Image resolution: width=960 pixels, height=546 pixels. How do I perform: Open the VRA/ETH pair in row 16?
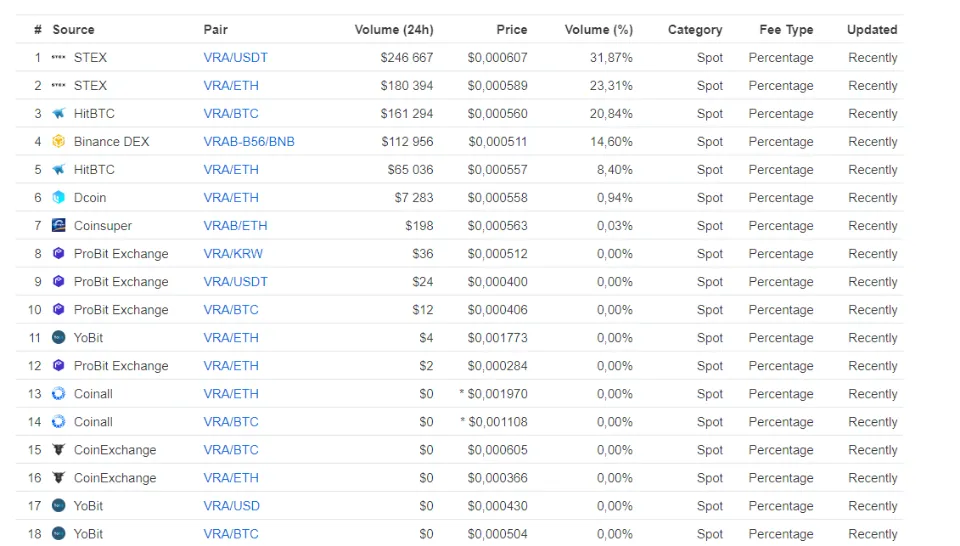231,478
